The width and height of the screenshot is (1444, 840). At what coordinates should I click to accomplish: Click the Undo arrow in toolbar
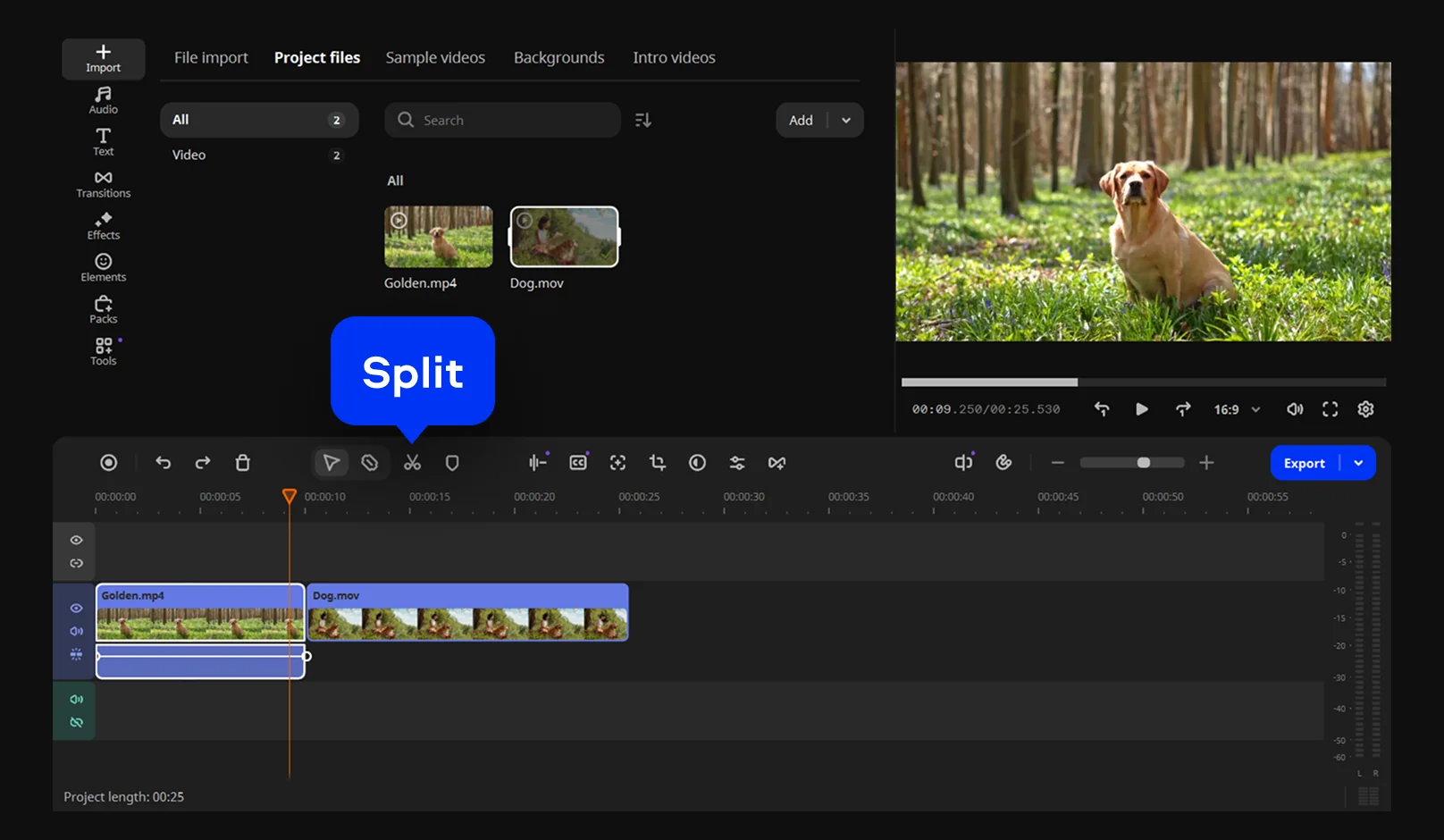coord(163,463)
